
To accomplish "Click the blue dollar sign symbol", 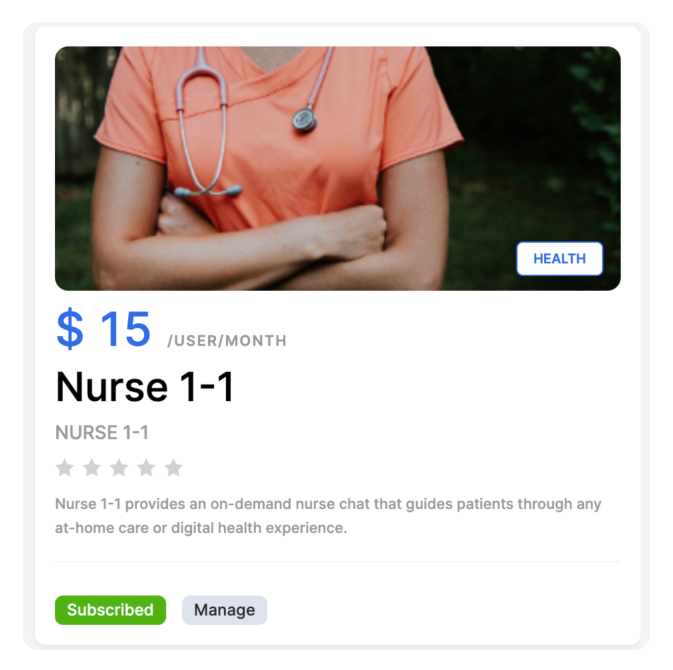I will [x=70, y=329].
